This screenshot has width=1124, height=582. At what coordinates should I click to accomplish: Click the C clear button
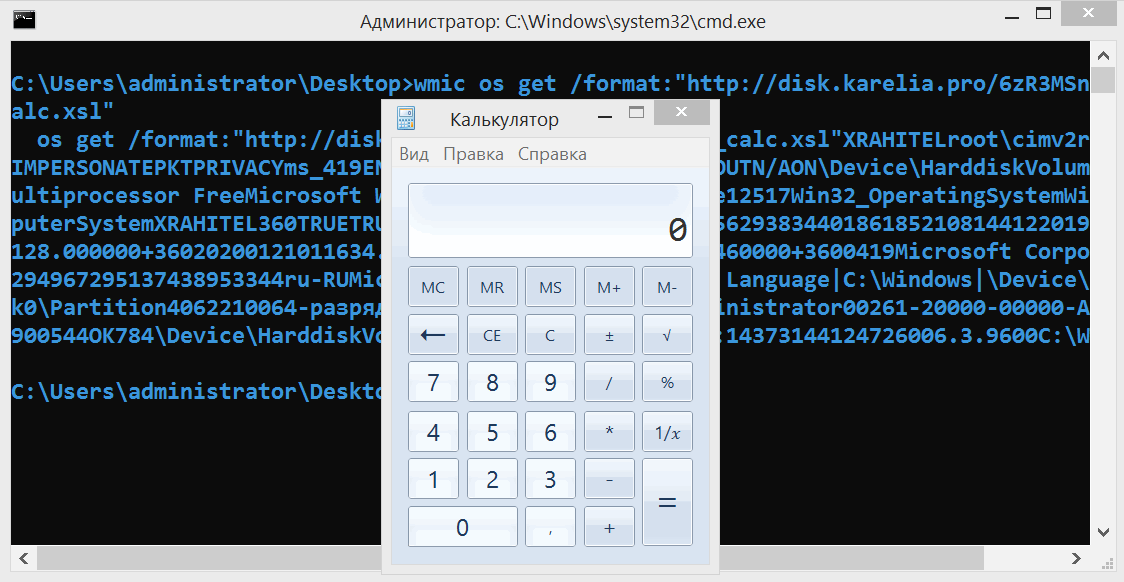coord(550,334)
